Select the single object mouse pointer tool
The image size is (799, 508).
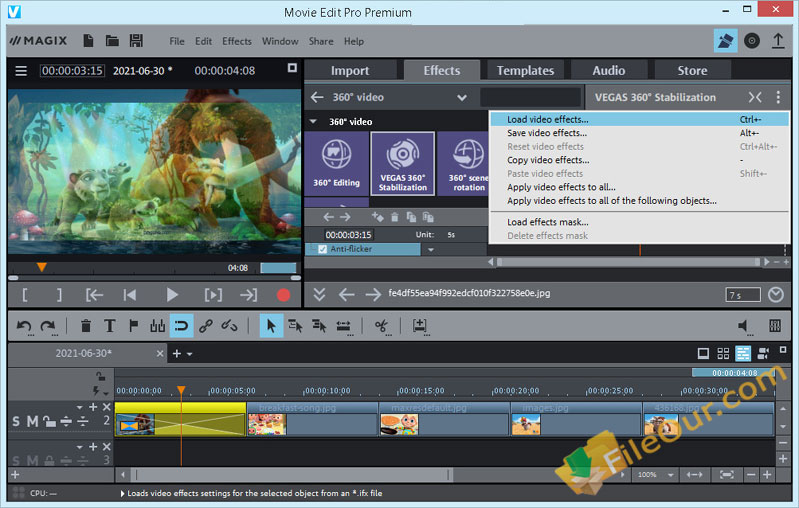point(271,326)
